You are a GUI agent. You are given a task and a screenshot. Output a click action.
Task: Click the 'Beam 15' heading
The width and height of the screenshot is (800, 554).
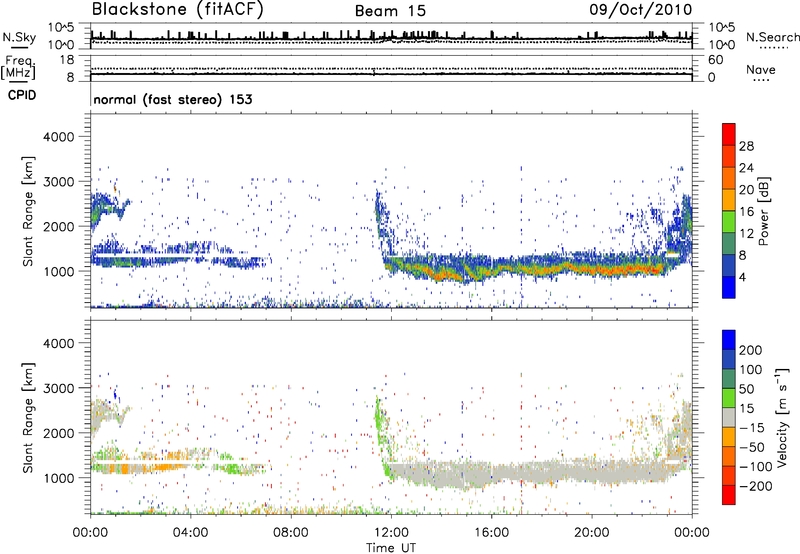click(x=390, y=11)
